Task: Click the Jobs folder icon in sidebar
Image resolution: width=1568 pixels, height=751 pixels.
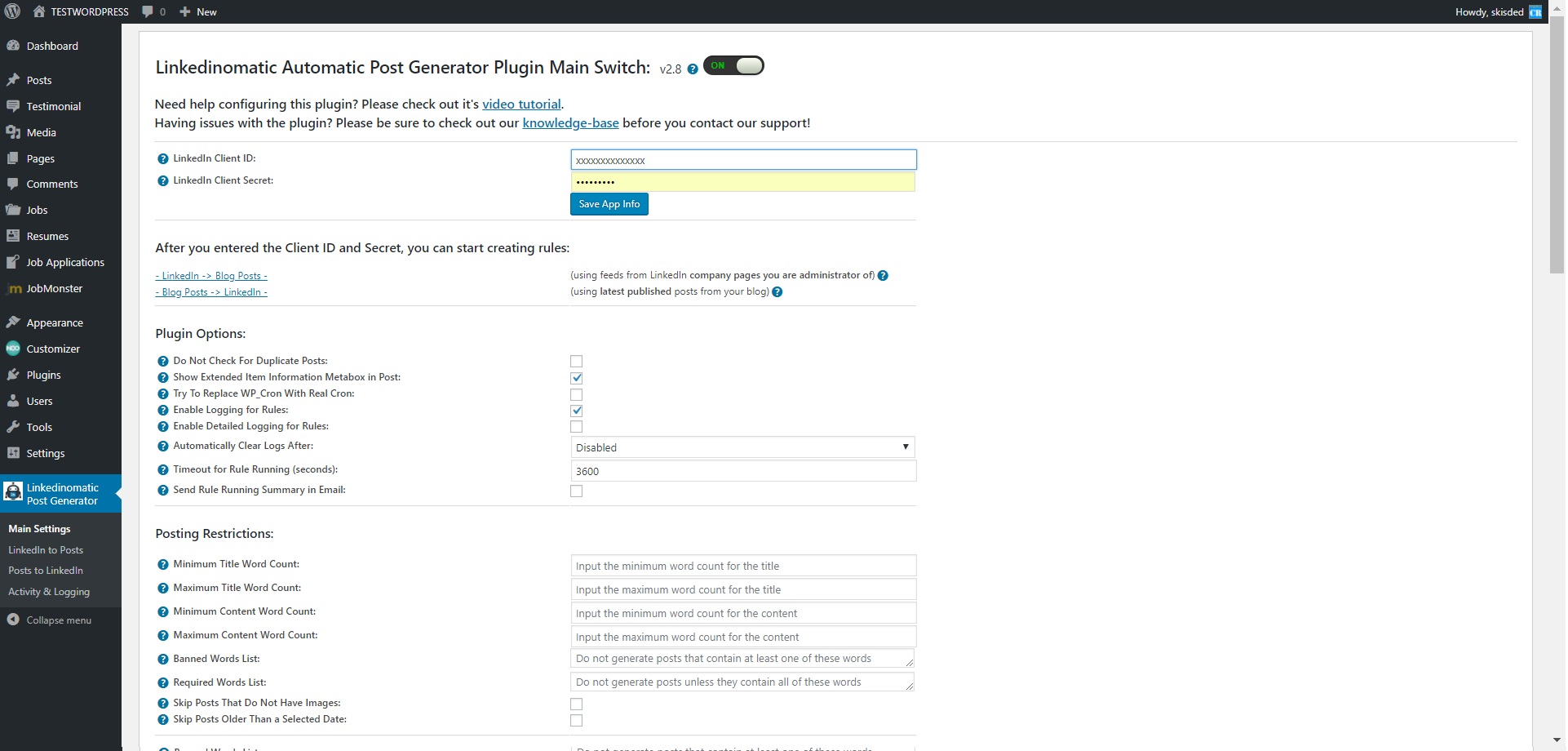Action: pos(13,210)
